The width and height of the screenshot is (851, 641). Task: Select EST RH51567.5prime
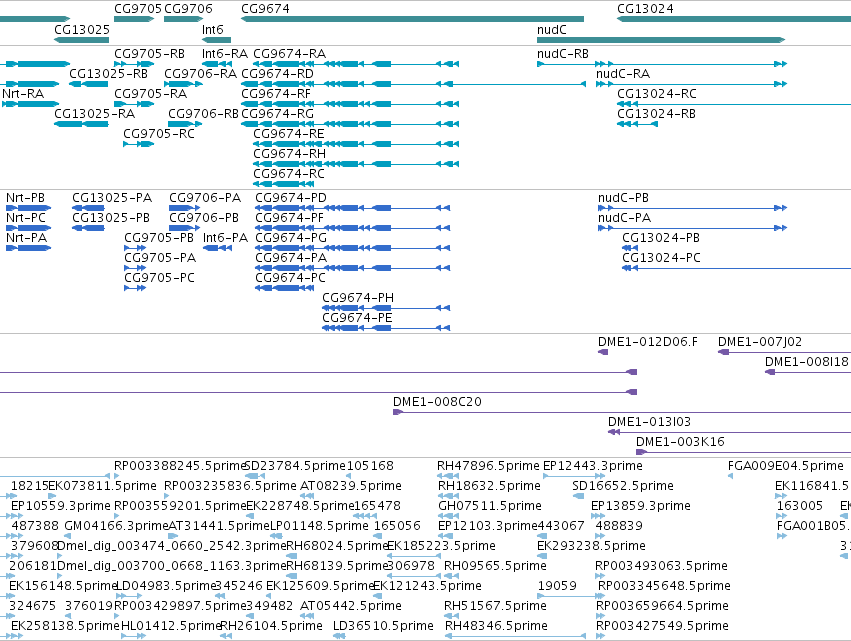click(x=495, y=607)
